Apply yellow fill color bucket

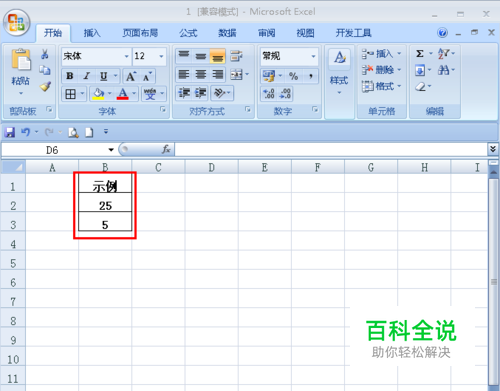(98, 94)
